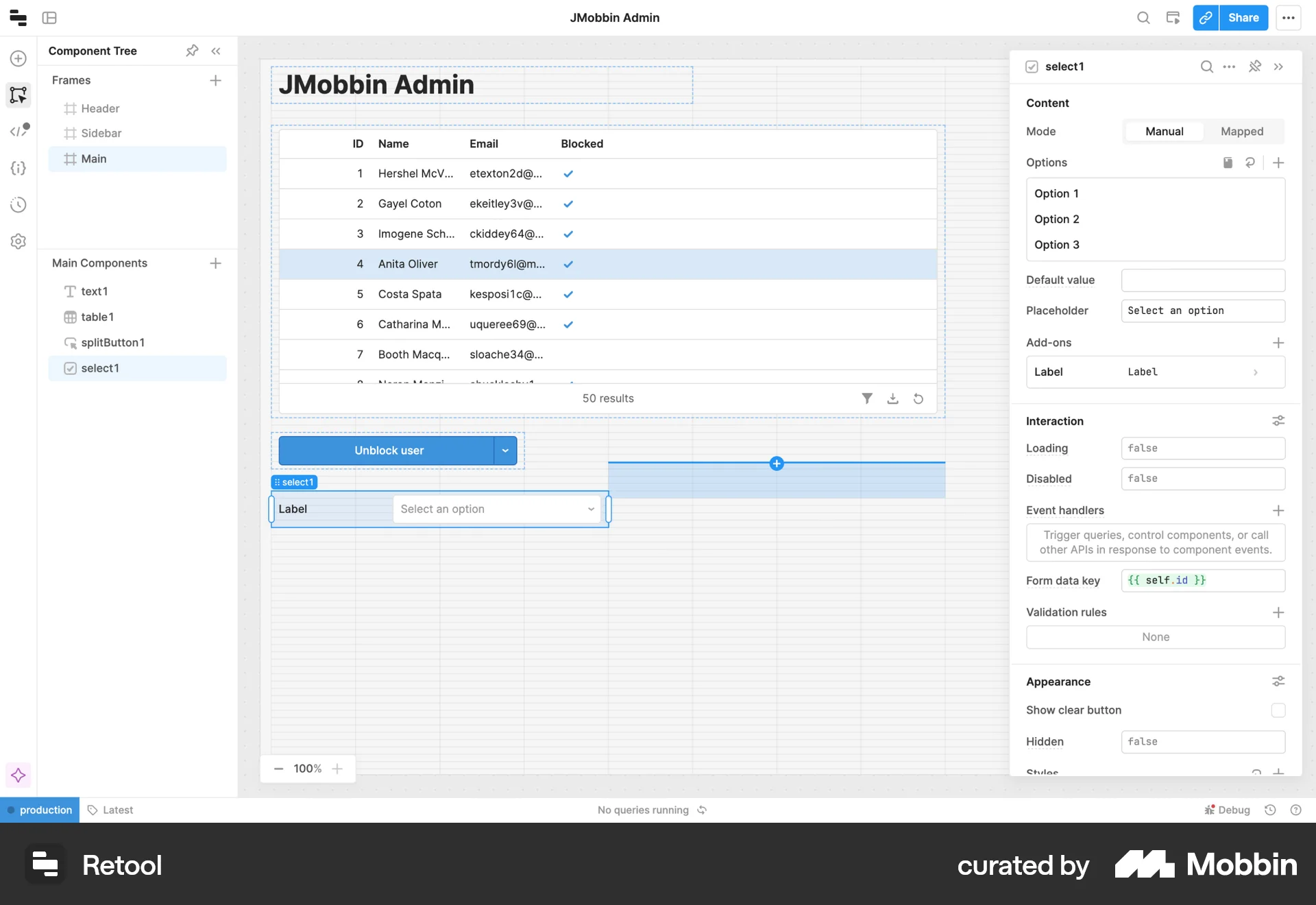Click the Share button

(1244, 18)
